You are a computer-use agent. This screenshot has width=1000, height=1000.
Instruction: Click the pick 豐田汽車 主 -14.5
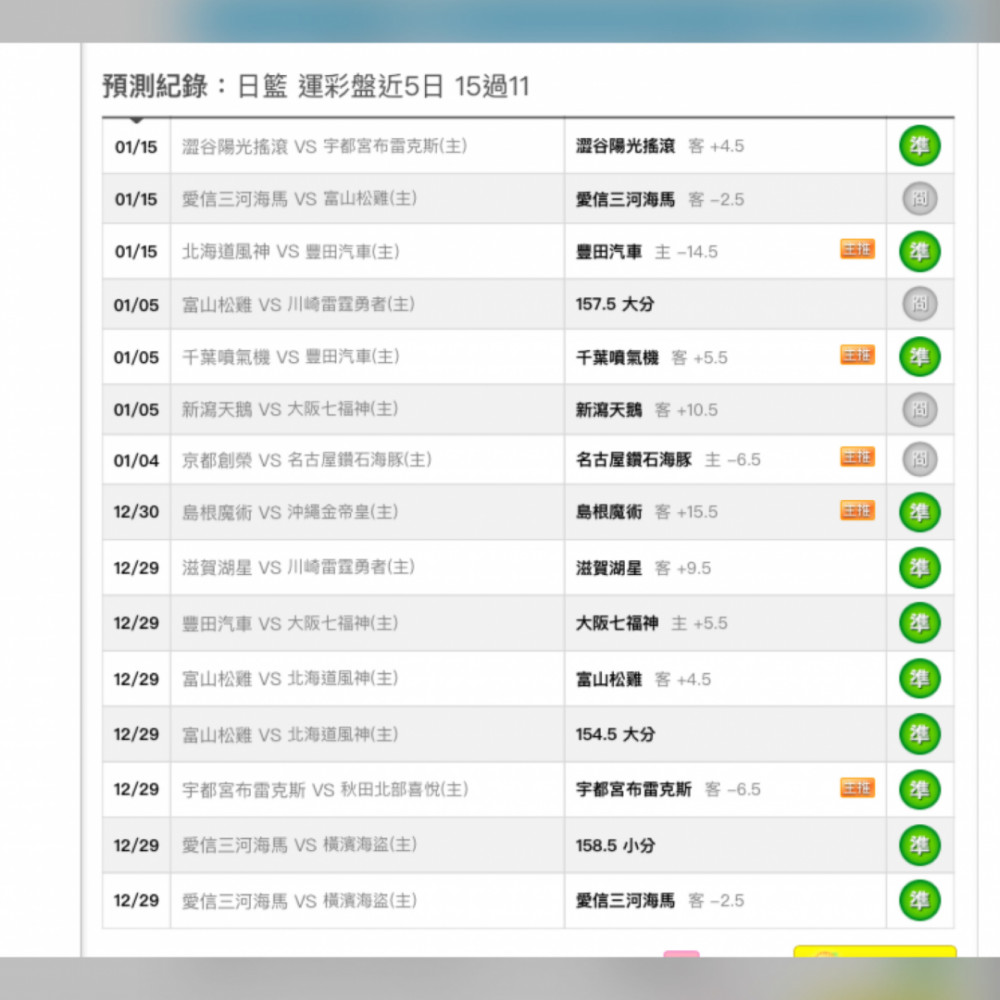tap(647, 252)
